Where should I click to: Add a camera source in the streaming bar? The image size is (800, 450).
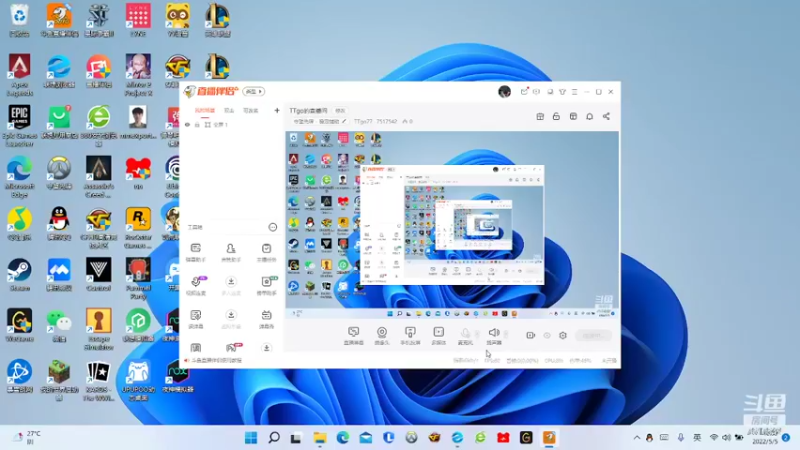point(382,336)
